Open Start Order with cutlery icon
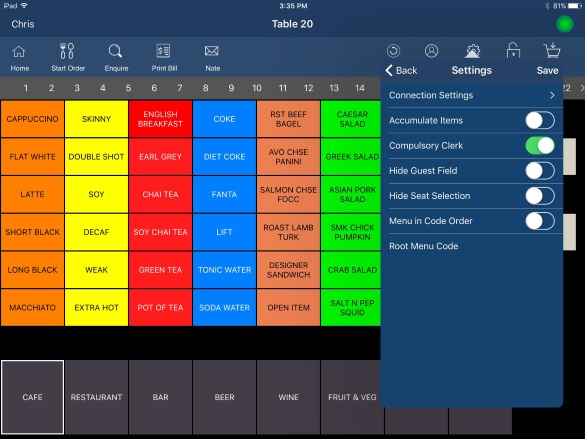585x439 pixels. tap(67, 51)
